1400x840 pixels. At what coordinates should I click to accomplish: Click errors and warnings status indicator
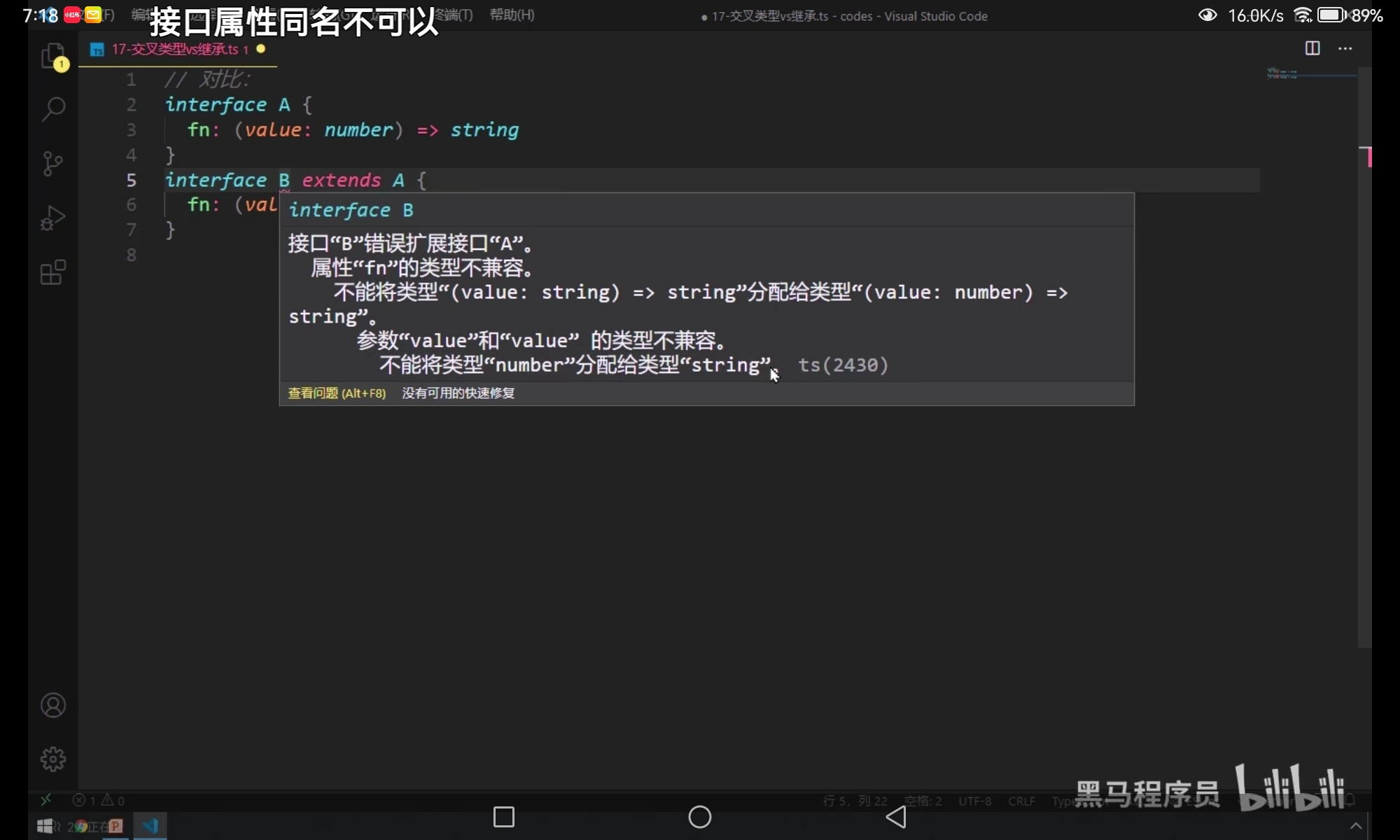(99, 800)
